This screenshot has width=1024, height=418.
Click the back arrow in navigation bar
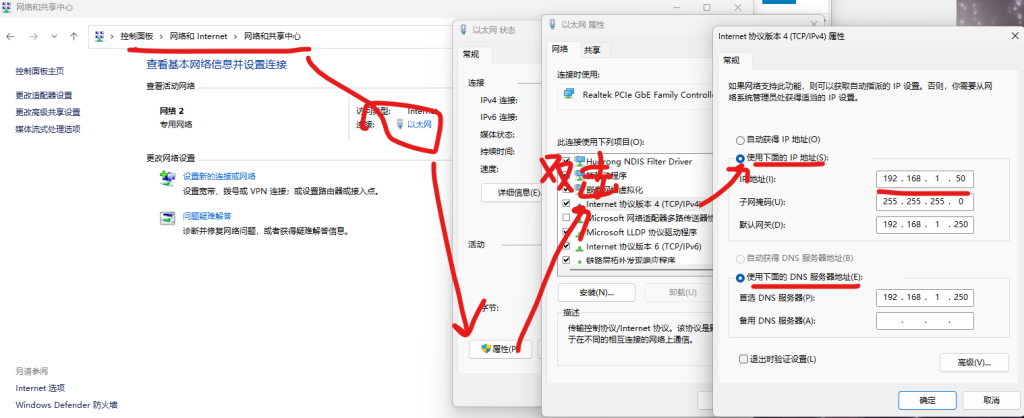(10, 37)
